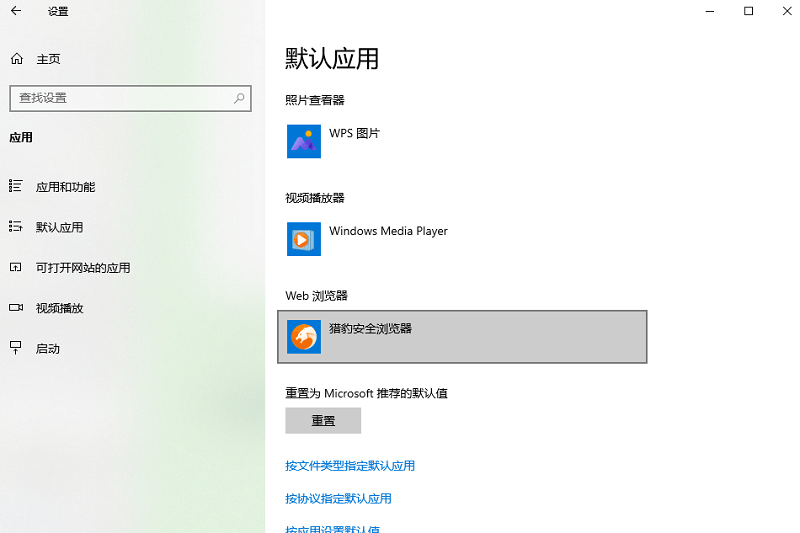The height and width of the screenshot is (533, 800).
Task: Change web browser from 猎豹安全浏览器
Action: tap(462, 337)
